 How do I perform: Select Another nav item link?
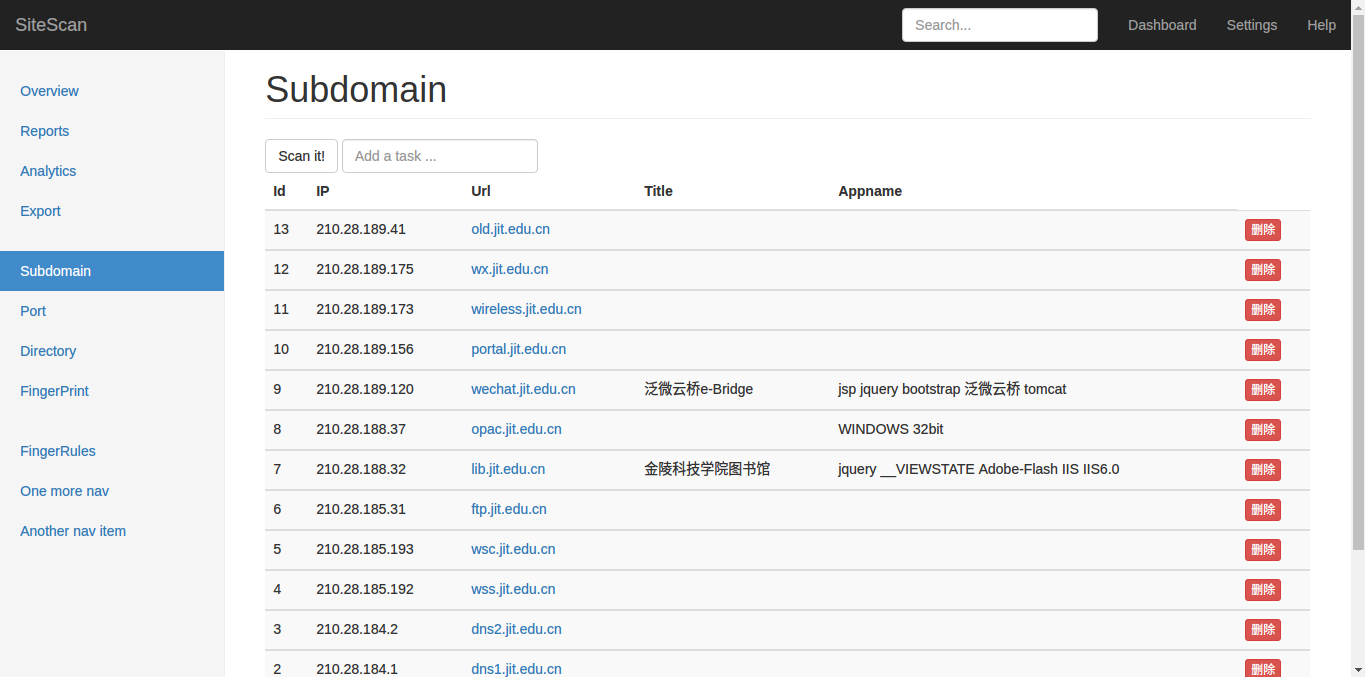(x=73, y=531)
